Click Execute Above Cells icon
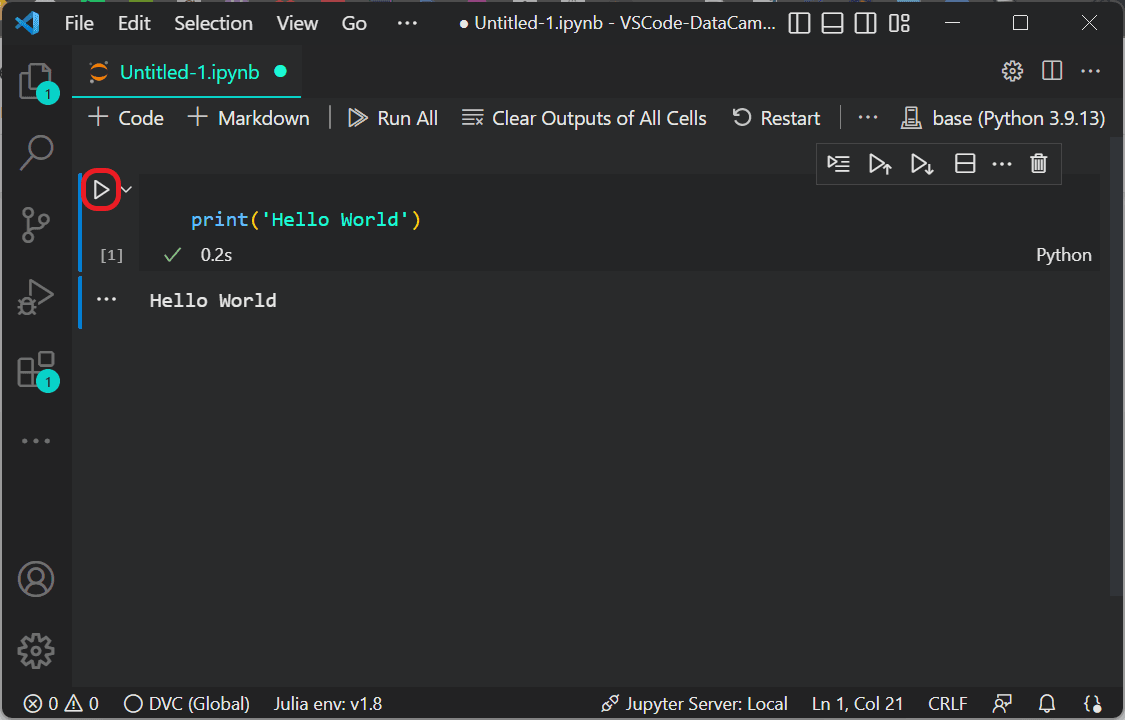This screenshot has width=1125, height=720. tap(880, 164)
